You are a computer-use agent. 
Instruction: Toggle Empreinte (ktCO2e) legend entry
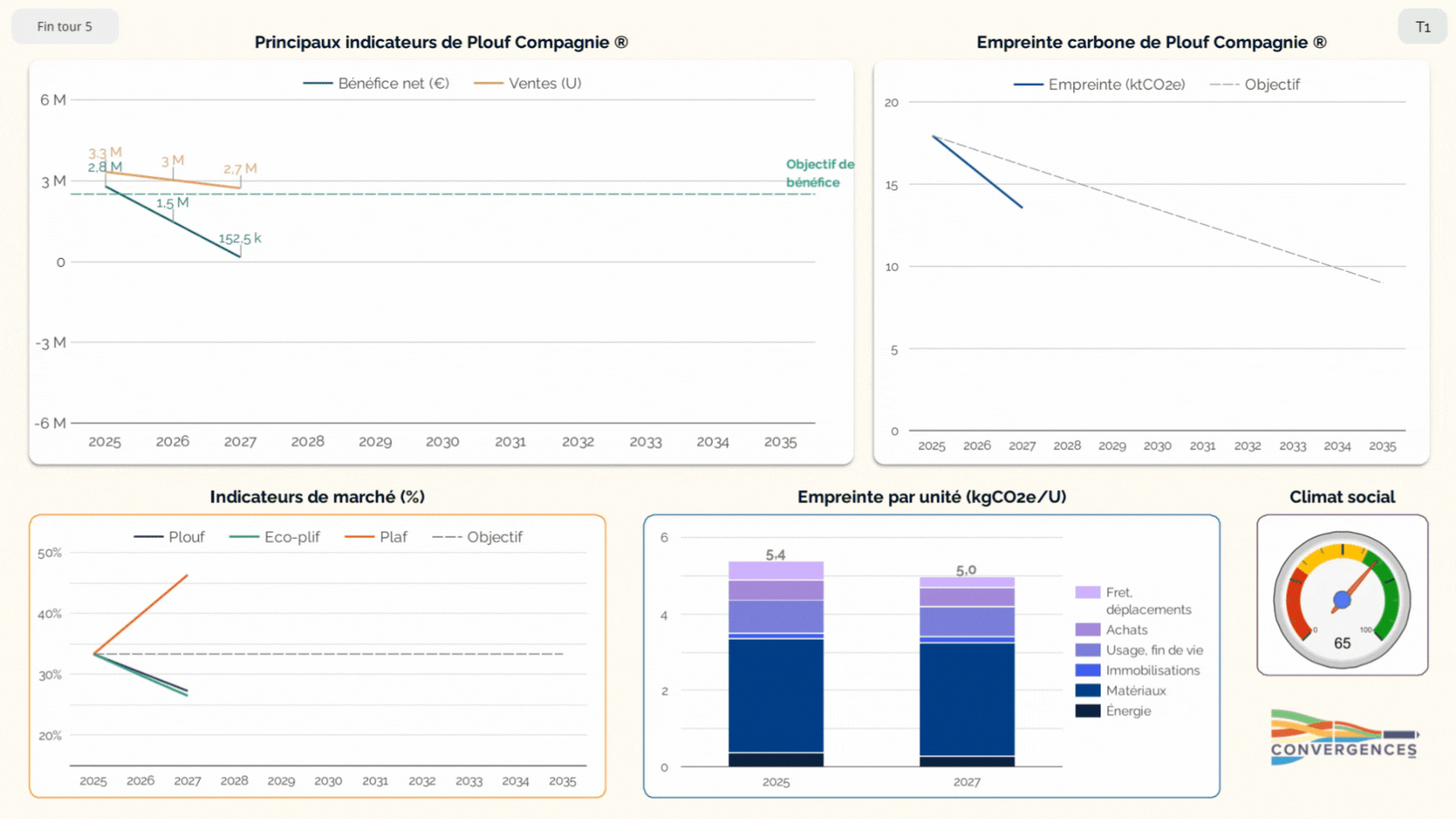pyautogui.click(x=1099, y=85)
